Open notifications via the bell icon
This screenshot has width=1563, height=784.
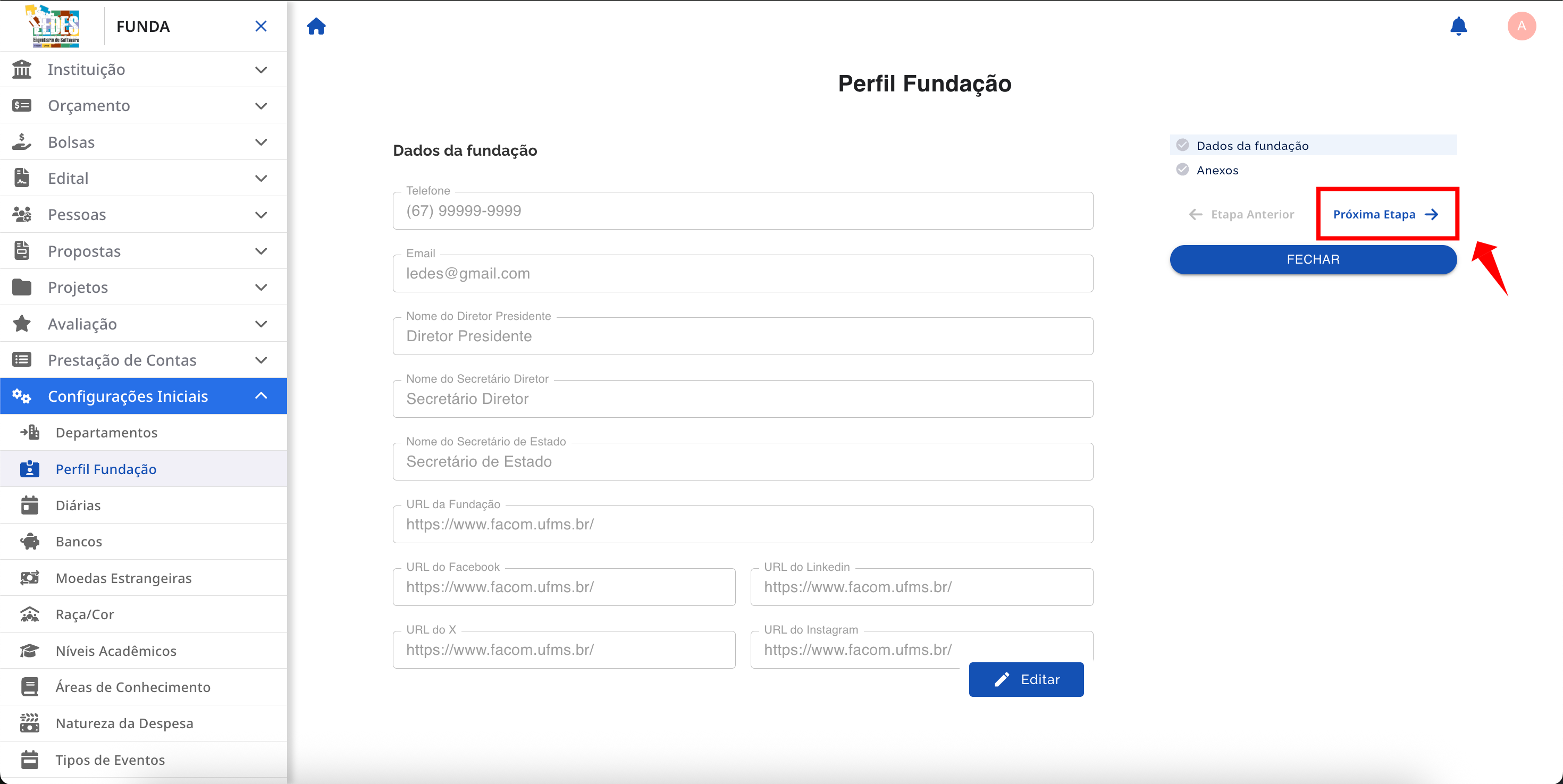pyautogui.click(x=1459, y=26)
